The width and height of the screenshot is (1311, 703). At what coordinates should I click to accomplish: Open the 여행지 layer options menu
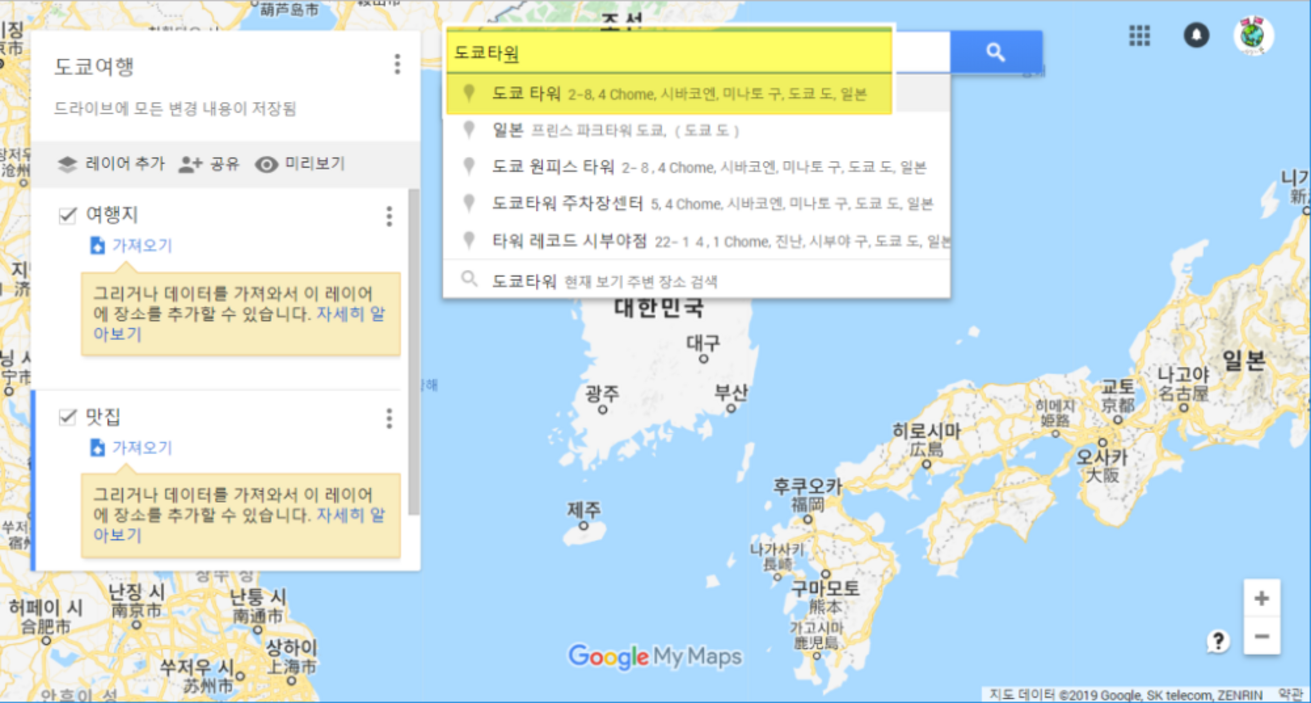click(x=389, y=217)
